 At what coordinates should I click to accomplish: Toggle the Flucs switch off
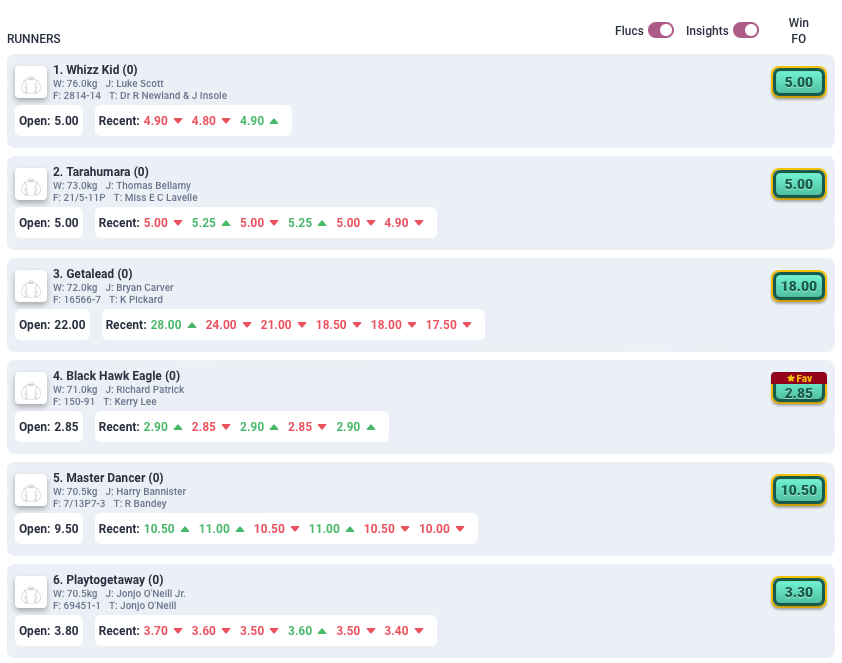661,30
